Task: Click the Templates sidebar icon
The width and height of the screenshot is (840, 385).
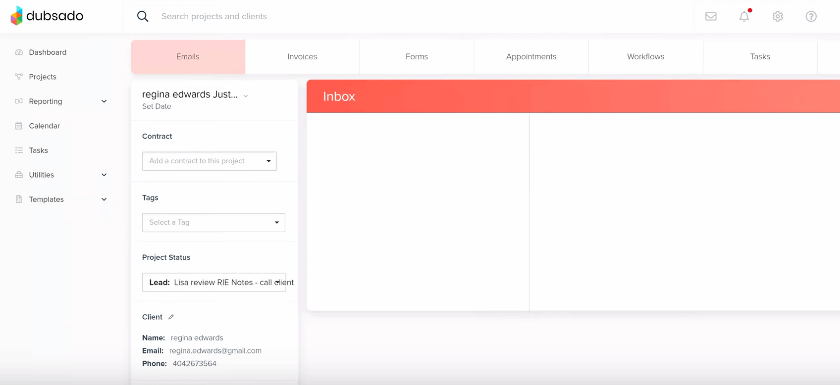Action: [x=19, y=199]
